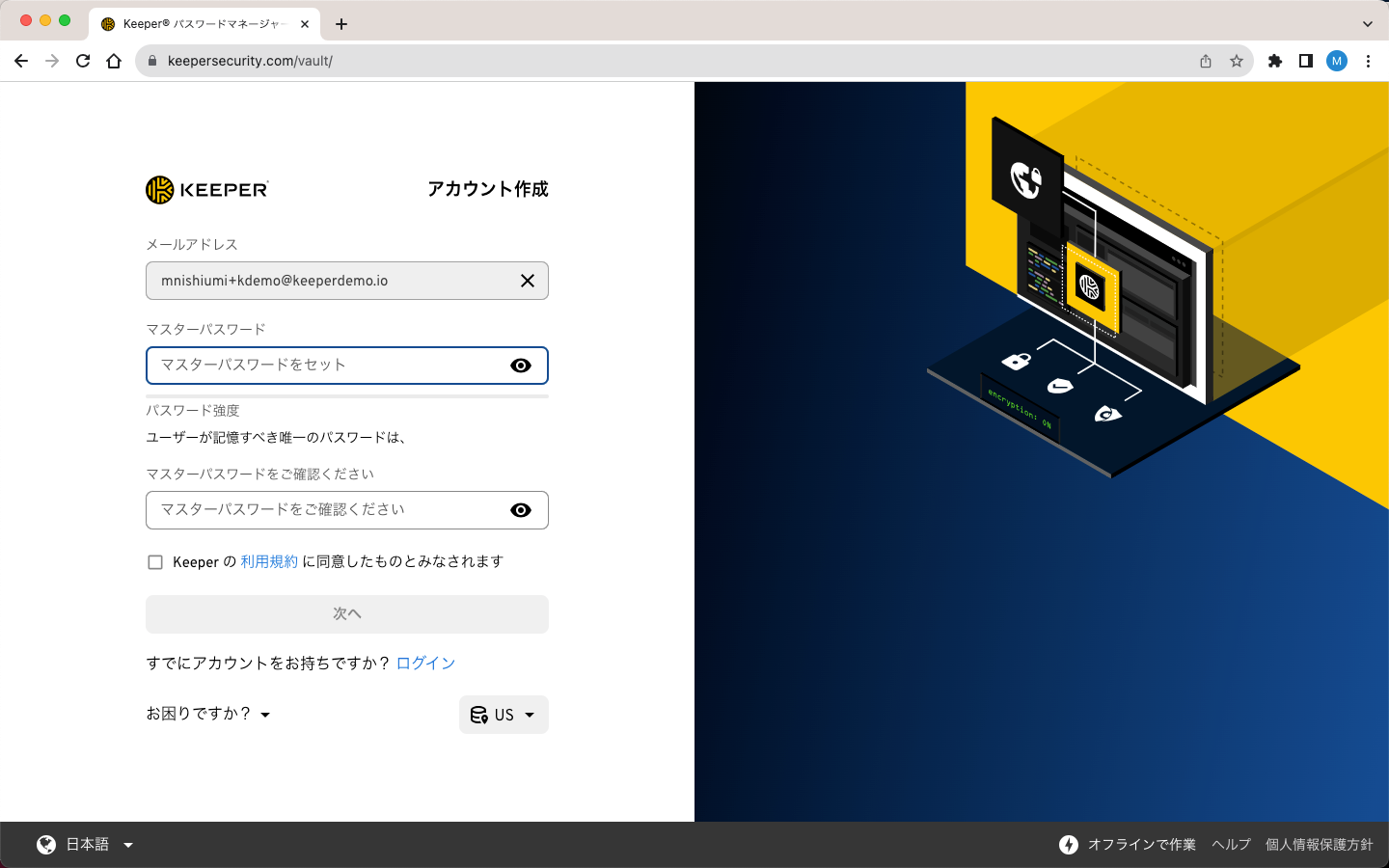This screenshot has height=868, width=1389.
Task: Click the ログイン link
Action: click(x=425, y=663)
